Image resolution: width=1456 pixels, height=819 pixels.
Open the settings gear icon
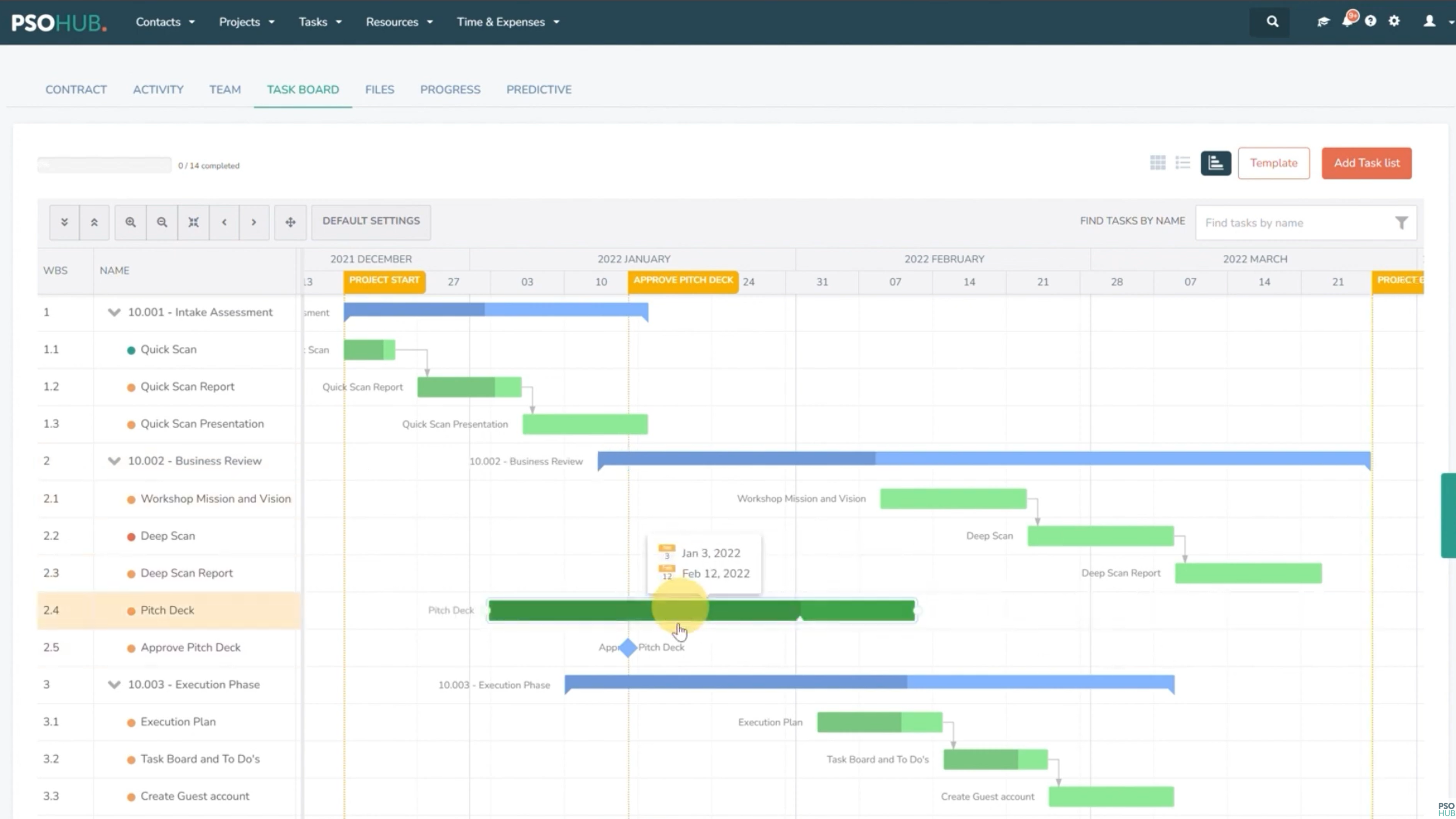[1394, 21]
